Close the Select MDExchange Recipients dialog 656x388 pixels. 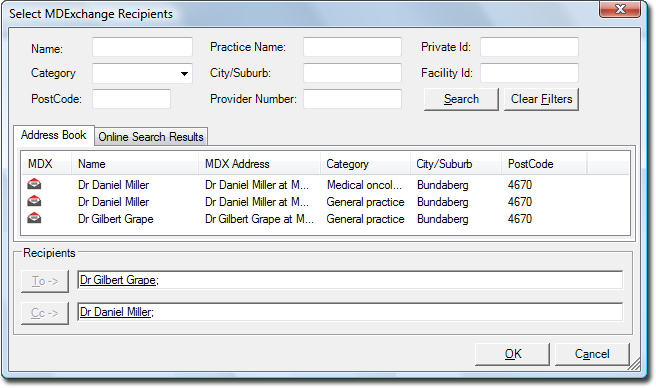[x=620, y=9]
